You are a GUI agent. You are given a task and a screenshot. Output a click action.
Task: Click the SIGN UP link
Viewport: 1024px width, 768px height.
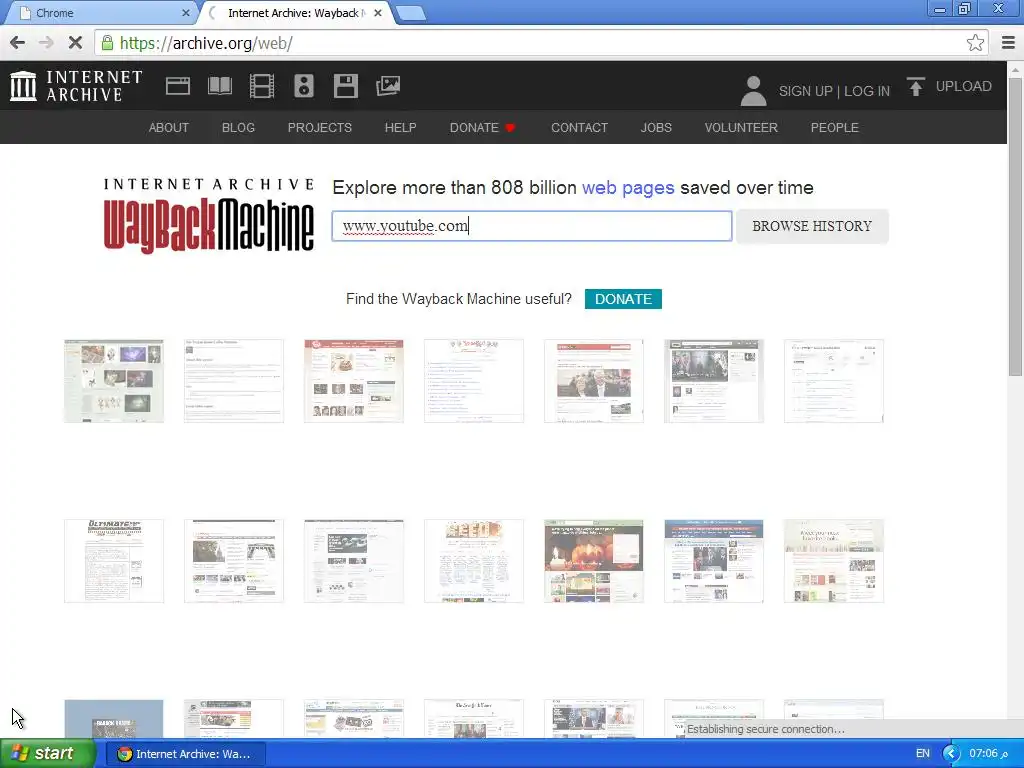tap(805, 91)
